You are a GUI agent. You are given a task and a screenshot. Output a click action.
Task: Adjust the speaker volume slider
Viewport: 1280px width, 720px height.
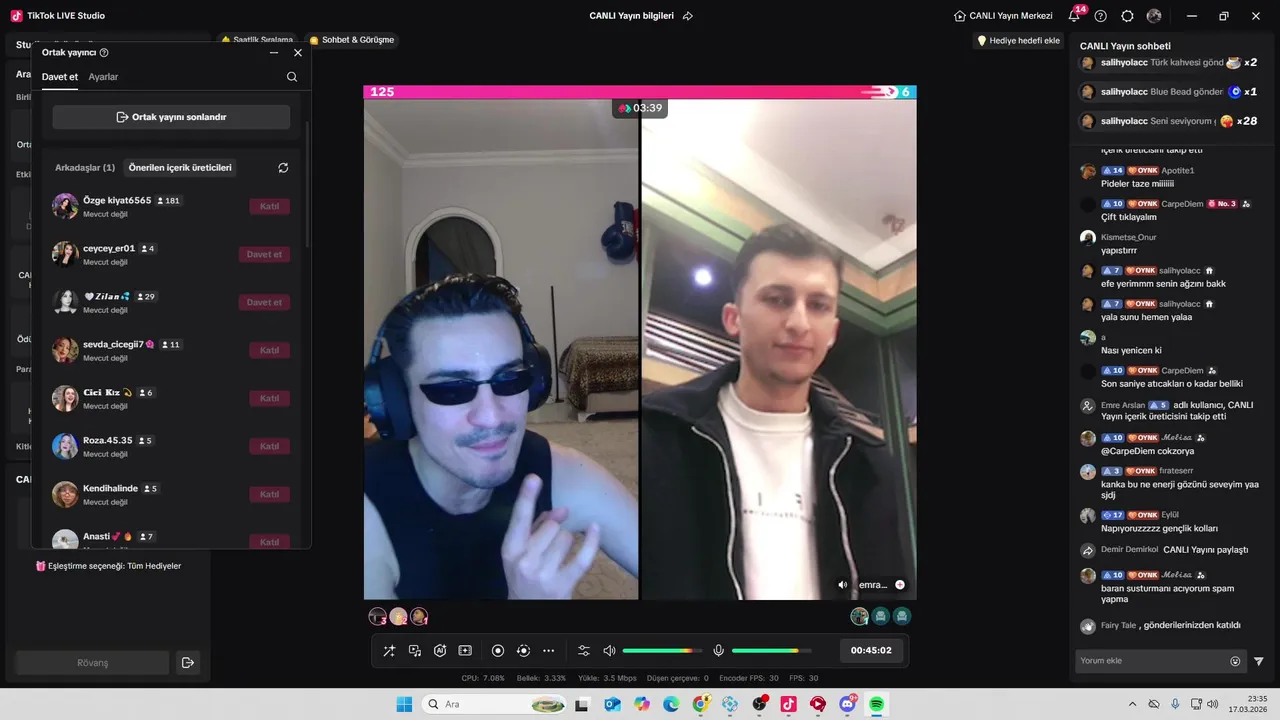click(662, 651)
